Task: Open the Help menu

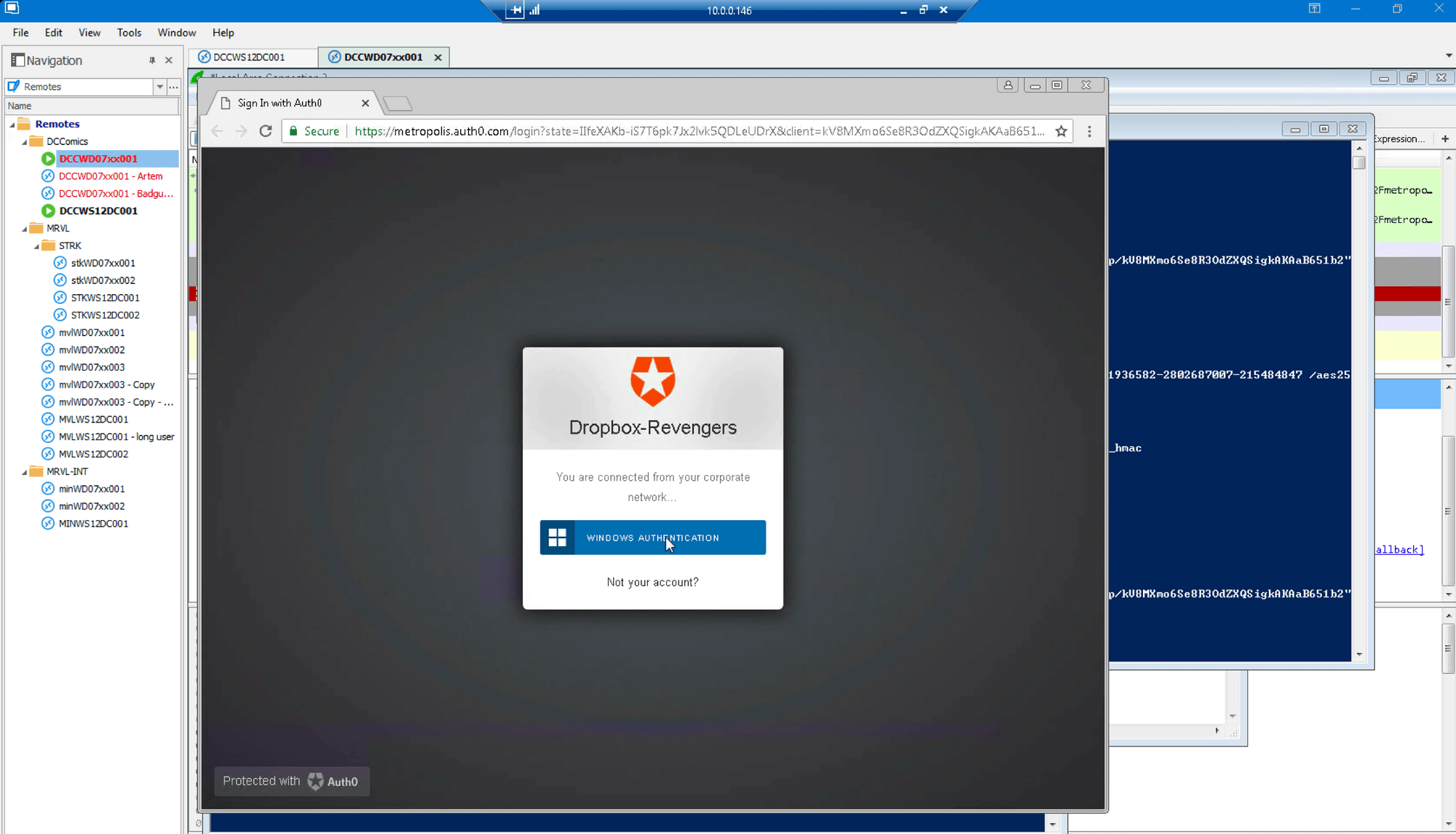Action: coord(223,33)
